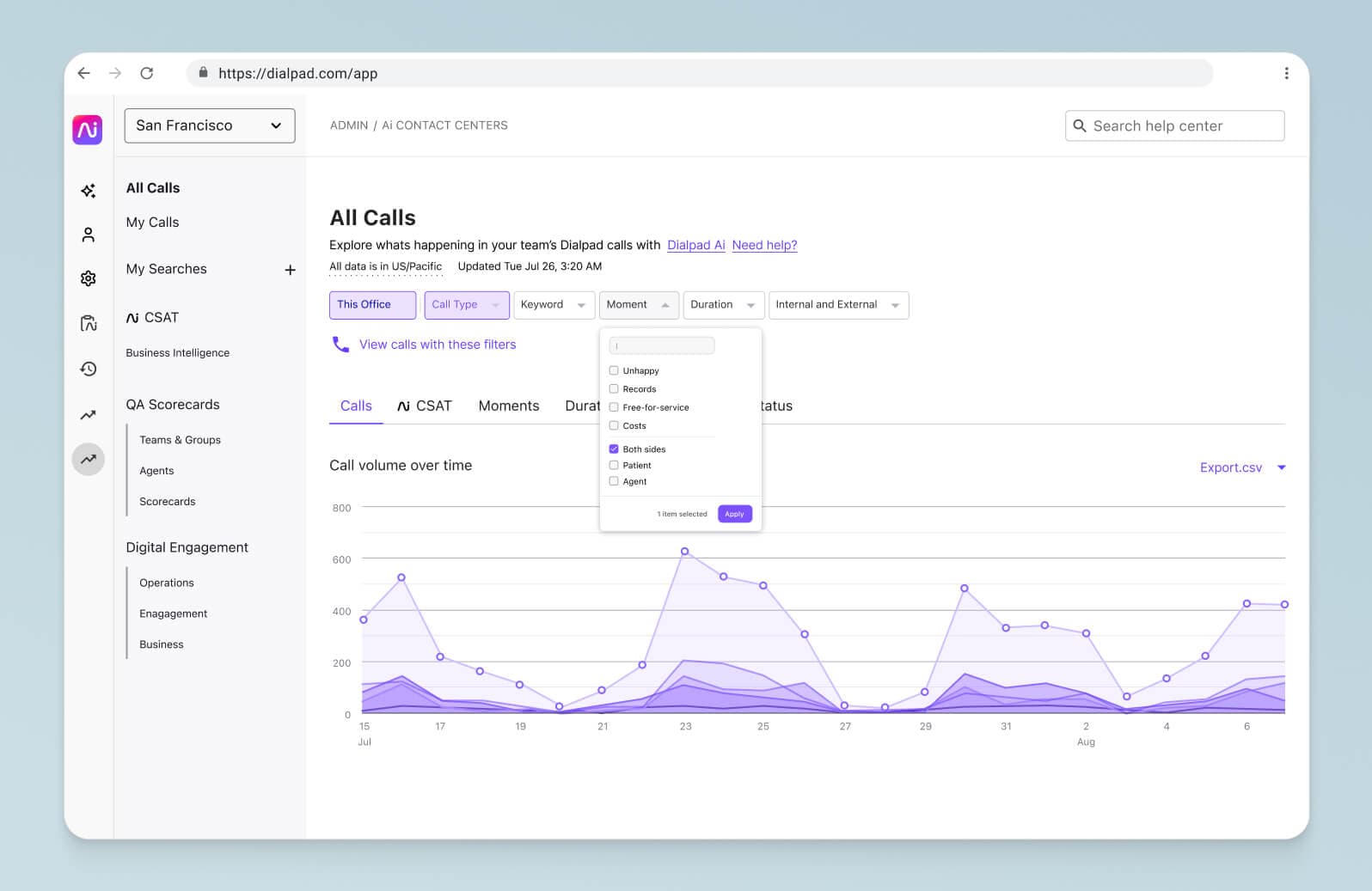Open the Internal and External dropdown
The image size is (1372, 891).
[837, 305]
